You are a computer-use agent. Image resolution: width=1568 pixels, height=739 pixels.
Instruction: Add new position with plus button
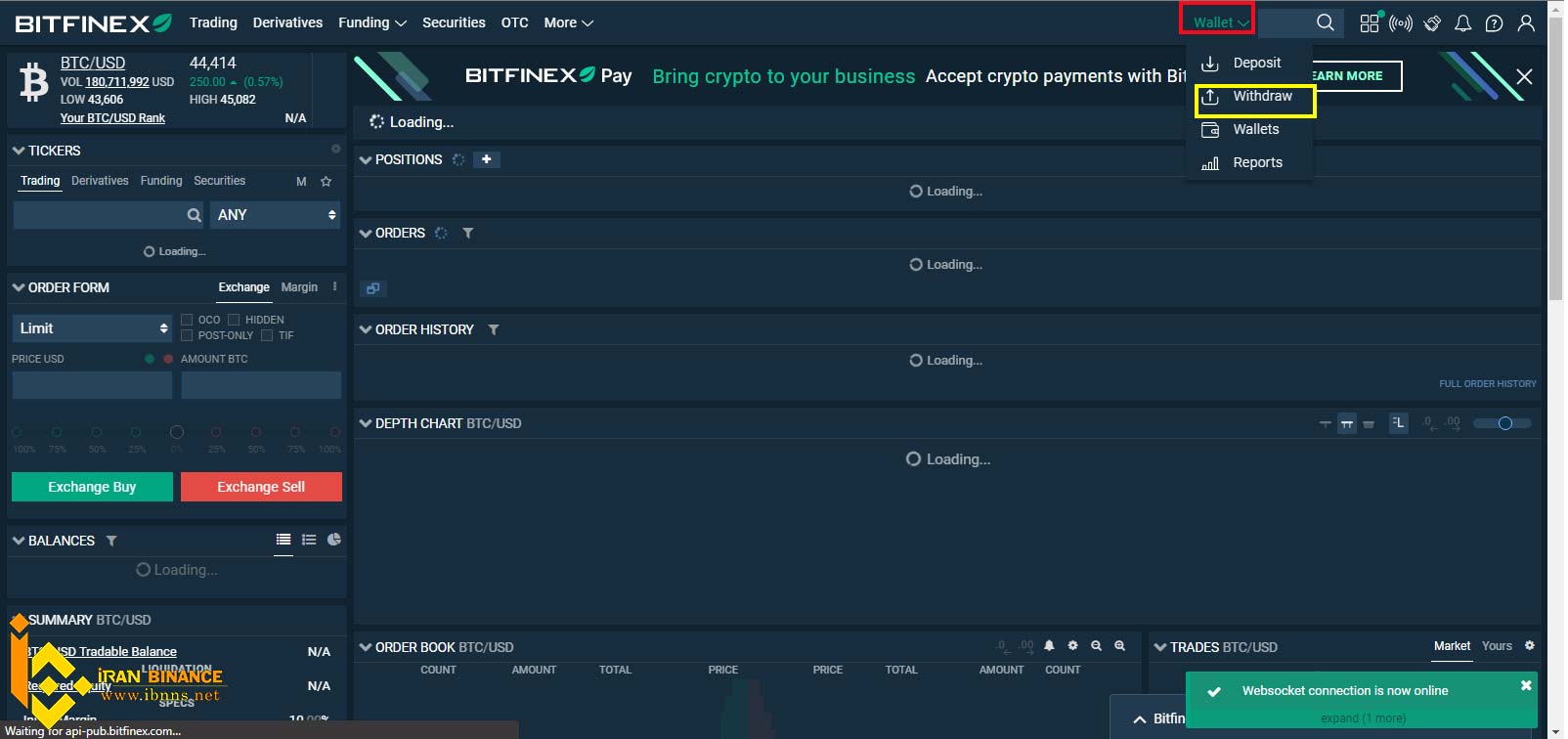coord(487,159)
